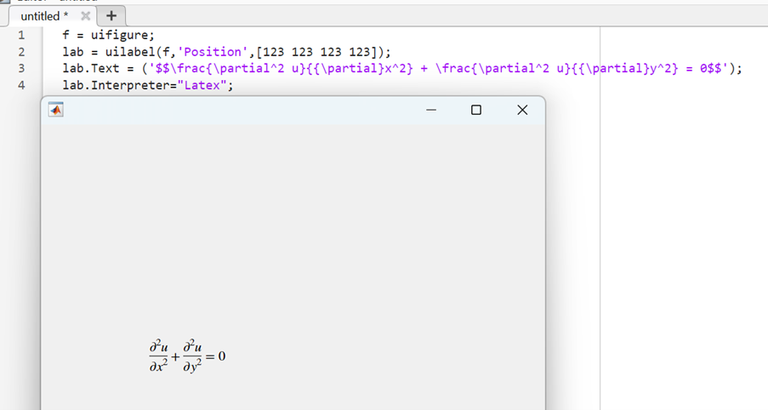The width and height of the screenshot is (768, 410).
Task: Click line number 3 in the gutter
Action: pos(21,69)
